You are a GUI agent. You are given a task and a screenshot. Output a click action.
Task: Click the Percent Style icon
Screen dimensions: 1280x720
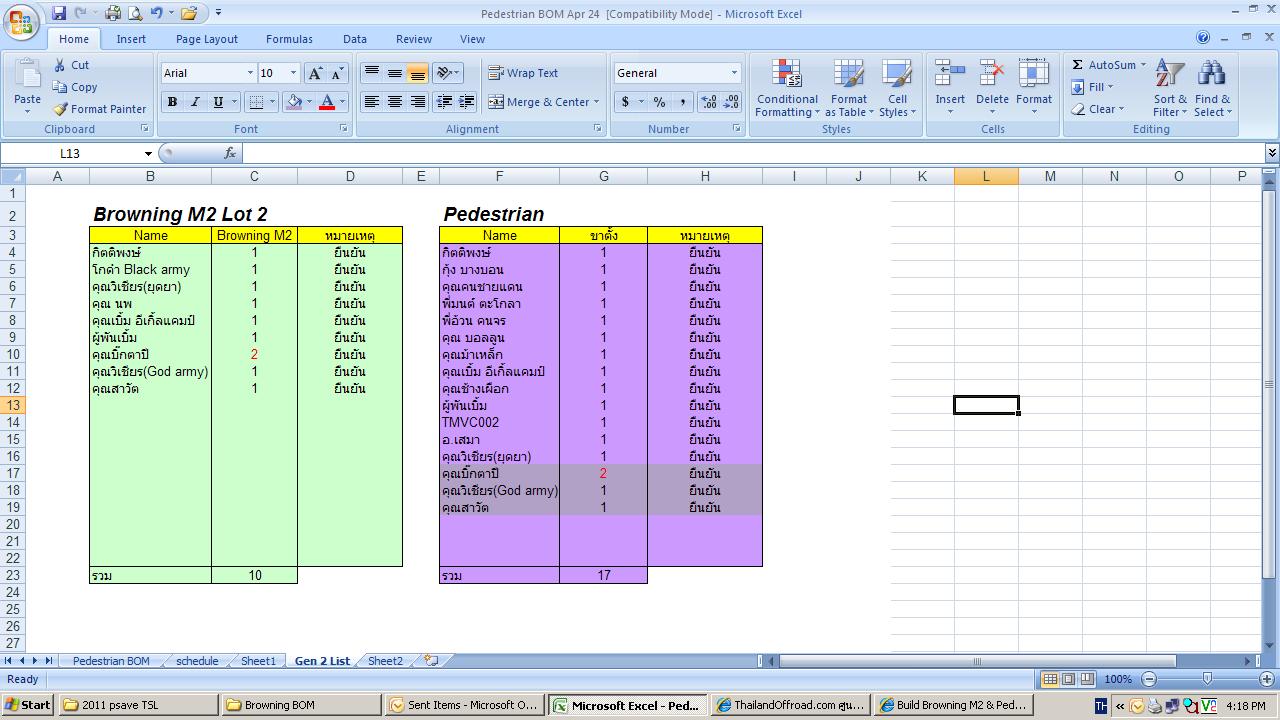click(659, 102)
